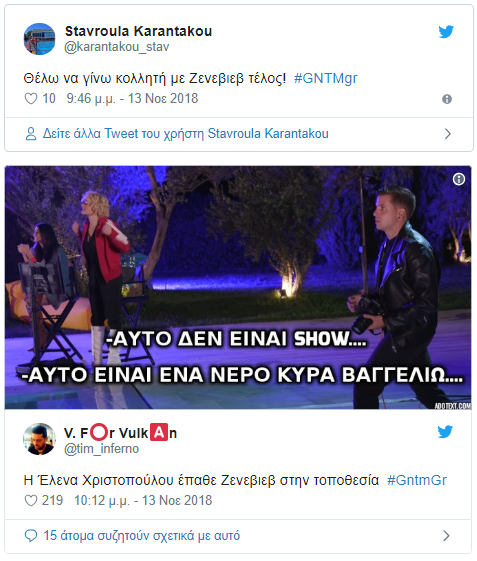
Task: Open the '10:12 μ.μ. - 13 Νοε 2018' timestamp
Action: [x=143, y=501]
